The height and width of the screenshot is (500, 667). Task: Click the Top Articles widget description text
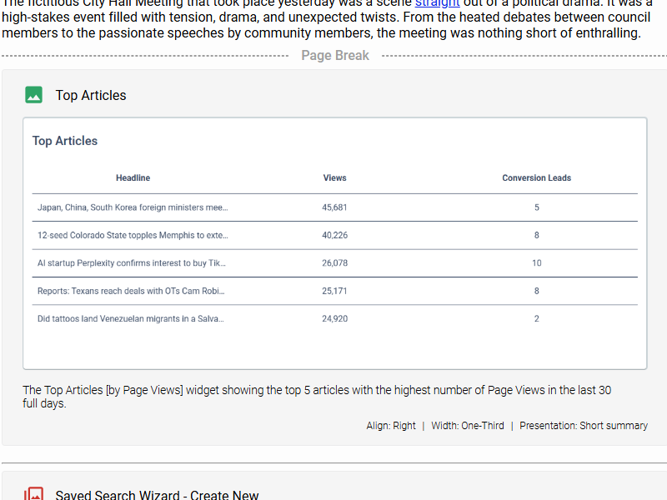click(316, 396)
